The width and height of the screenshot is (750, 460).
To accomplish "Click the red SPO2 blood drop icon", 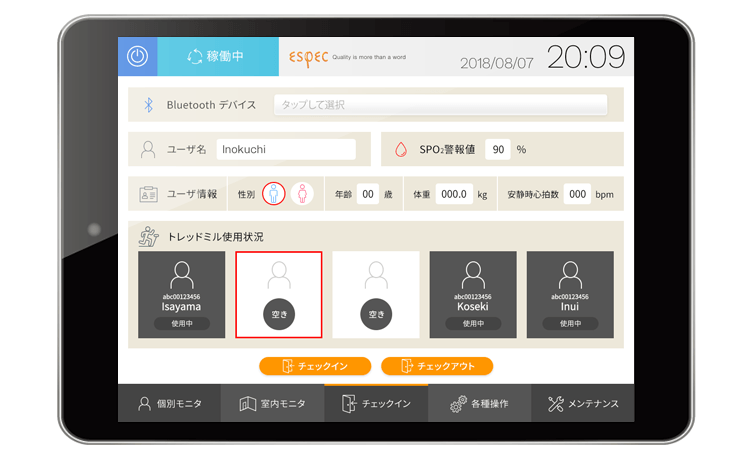I will click(401, 149).
